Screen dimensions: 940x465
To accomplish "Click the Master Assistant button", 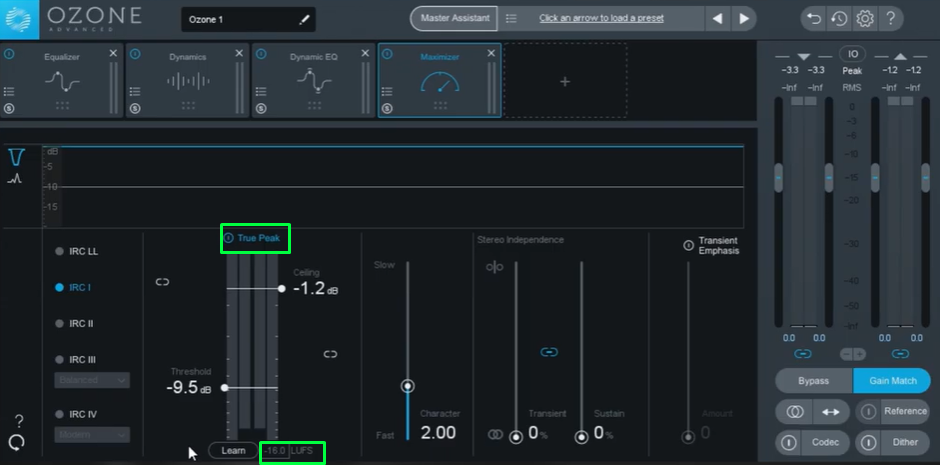I will [455, 18].
